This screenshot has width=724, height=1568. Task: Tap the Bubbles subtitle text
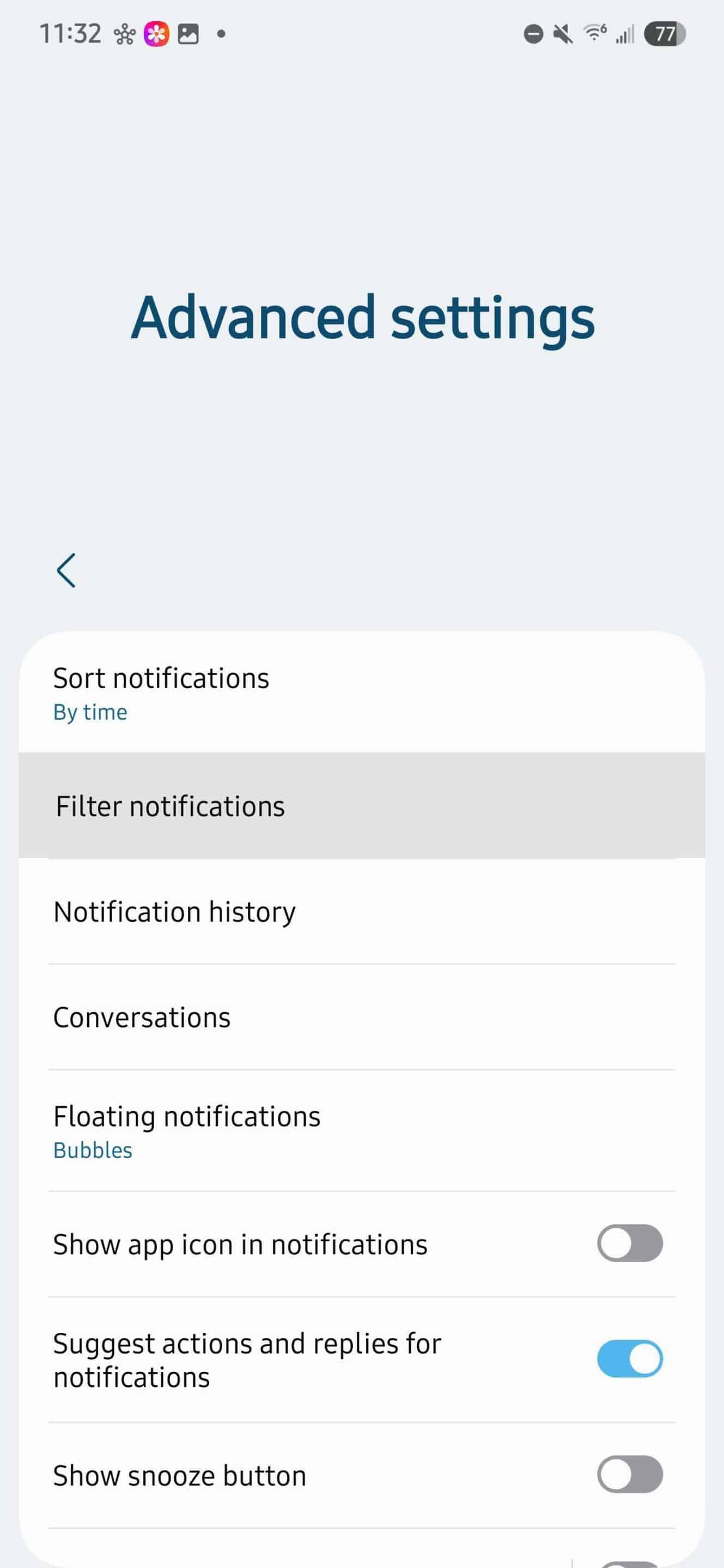pos(93,1150)
